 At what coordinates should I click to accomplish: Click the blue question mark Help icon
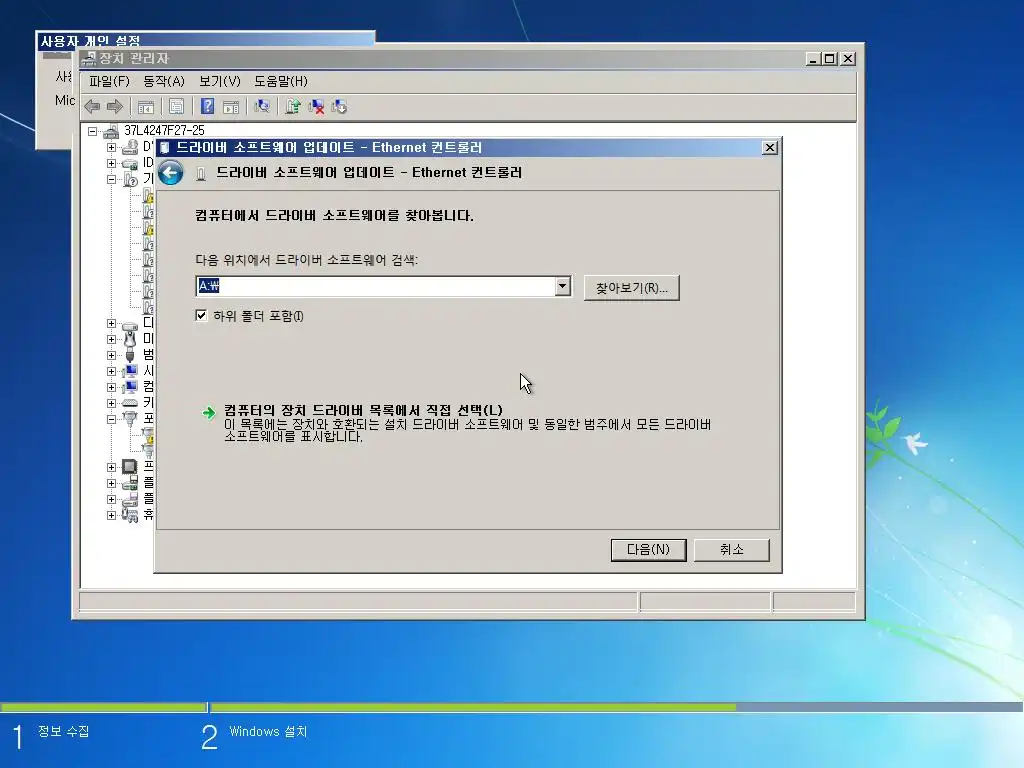pos(208,106)
